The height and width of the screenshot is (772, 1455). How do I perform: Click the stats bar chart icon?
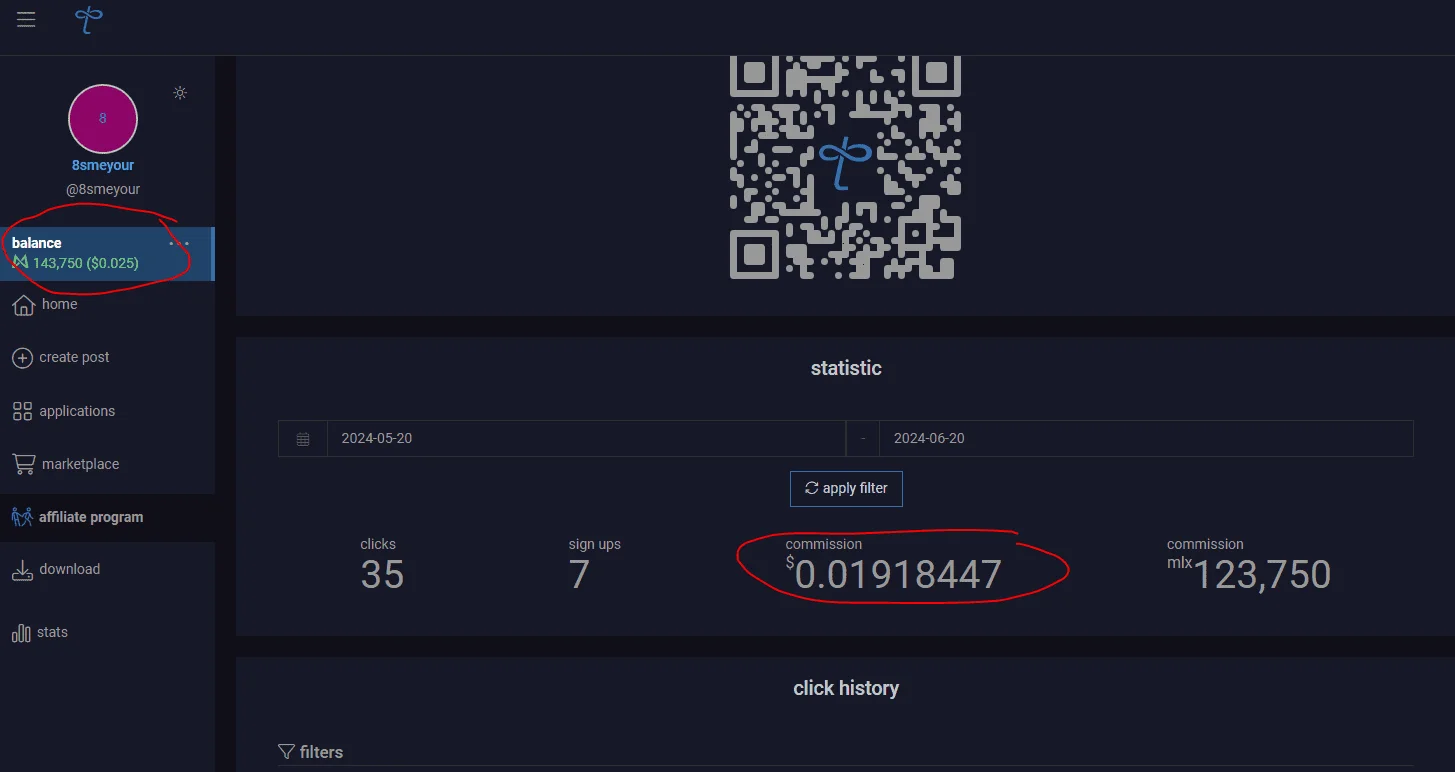pos(21,633)
